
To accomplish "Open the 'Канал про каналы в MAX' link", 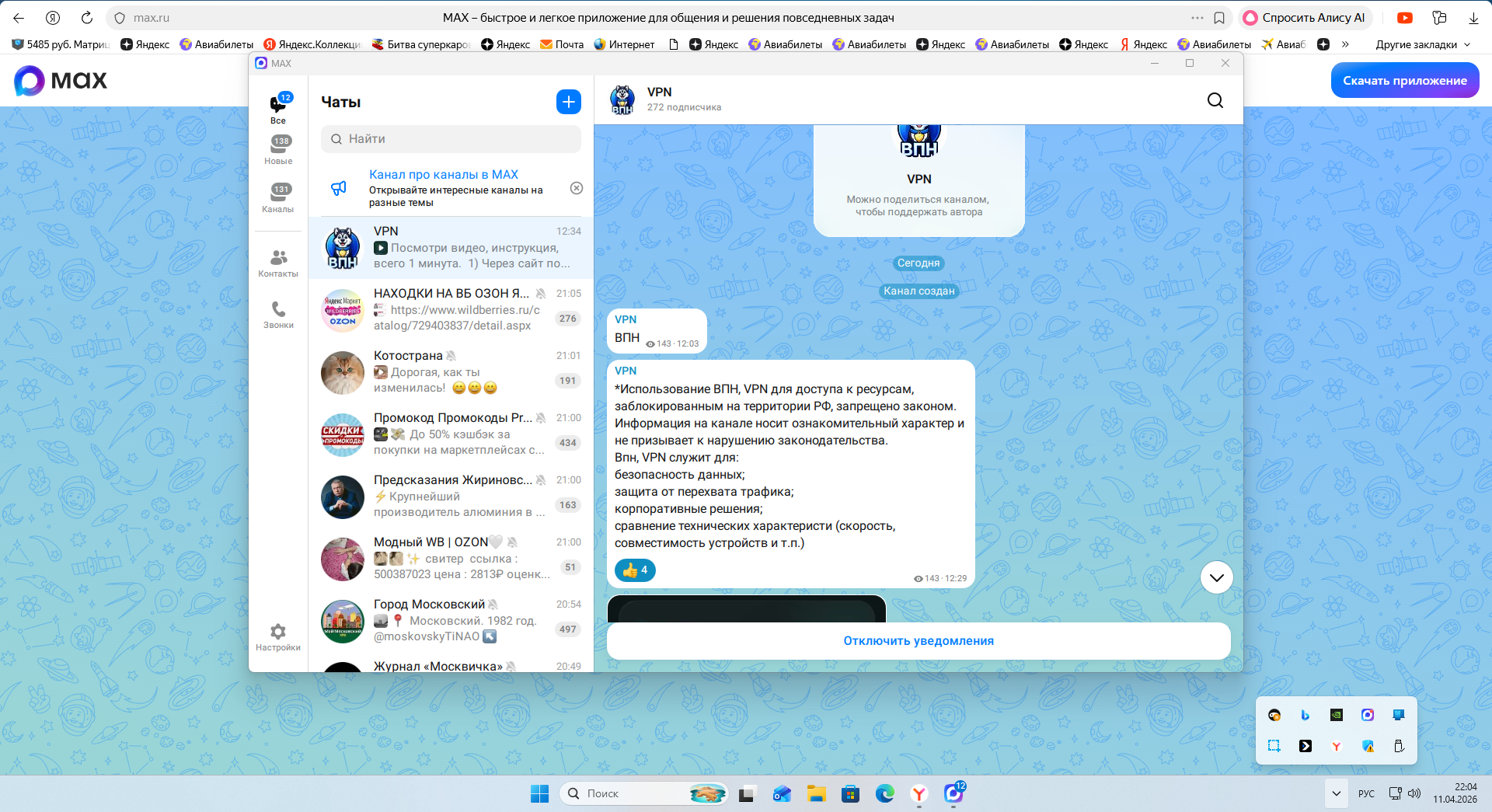I will 444,175.
